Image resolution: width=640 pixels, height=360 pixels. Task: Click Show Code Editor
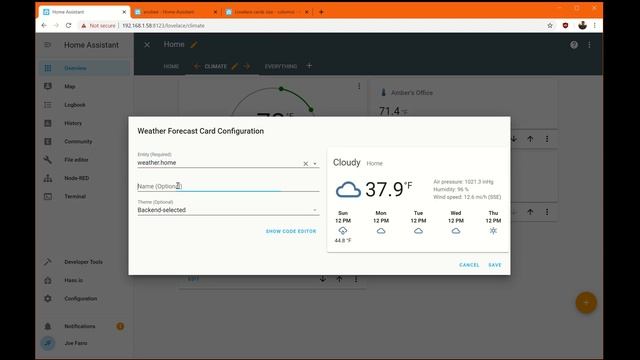(x=291, y=231)
